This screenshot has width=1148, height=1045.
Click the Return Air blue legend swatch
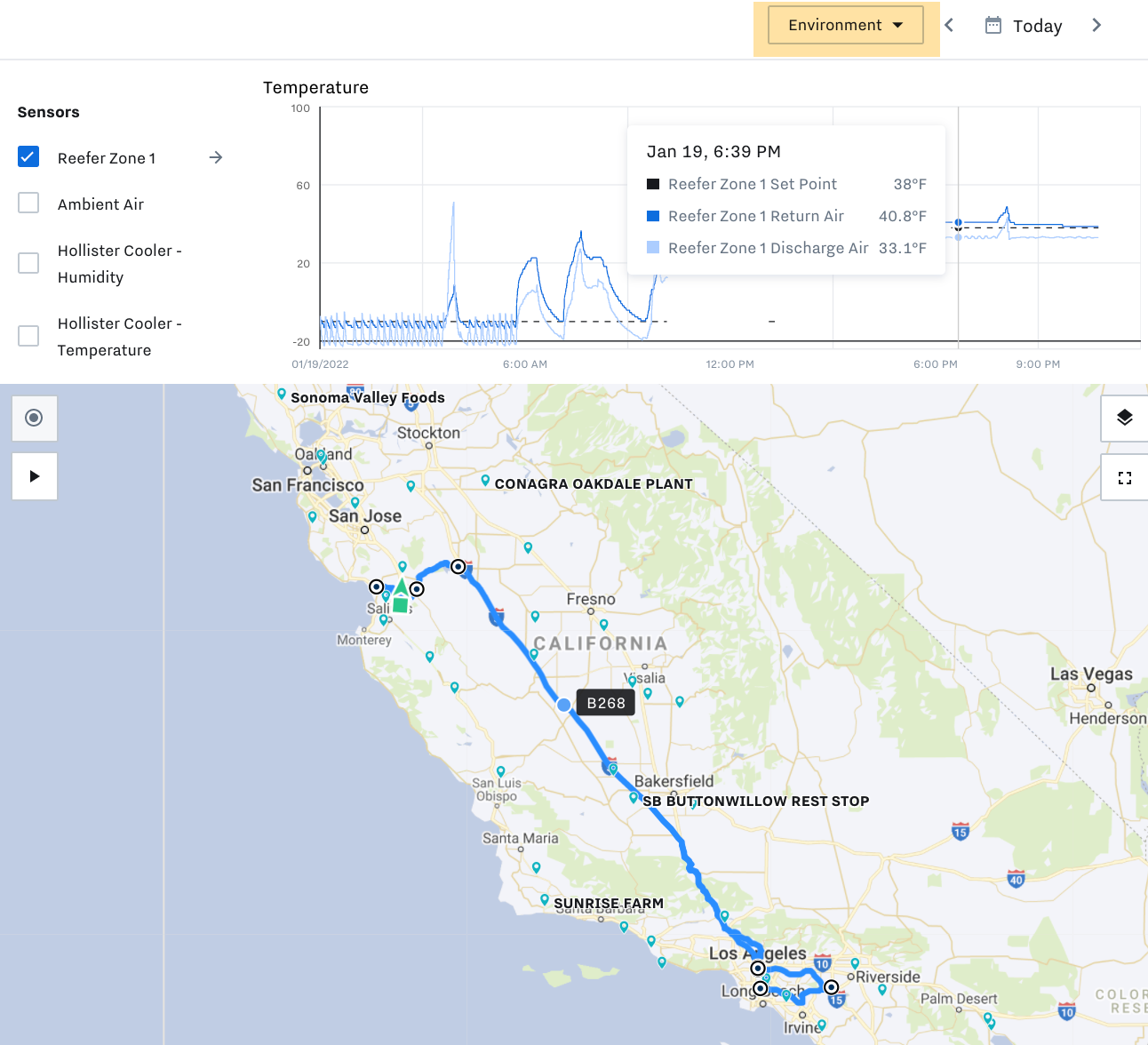(x=653, y=216)
